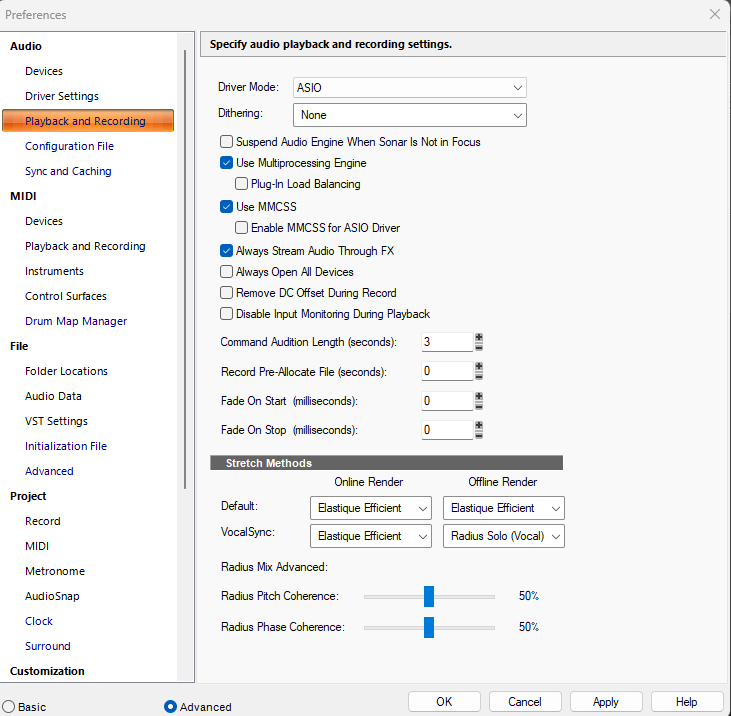
Task: Enable Suspend Audio Engine checkbox
Action: [x=227, y=142]
